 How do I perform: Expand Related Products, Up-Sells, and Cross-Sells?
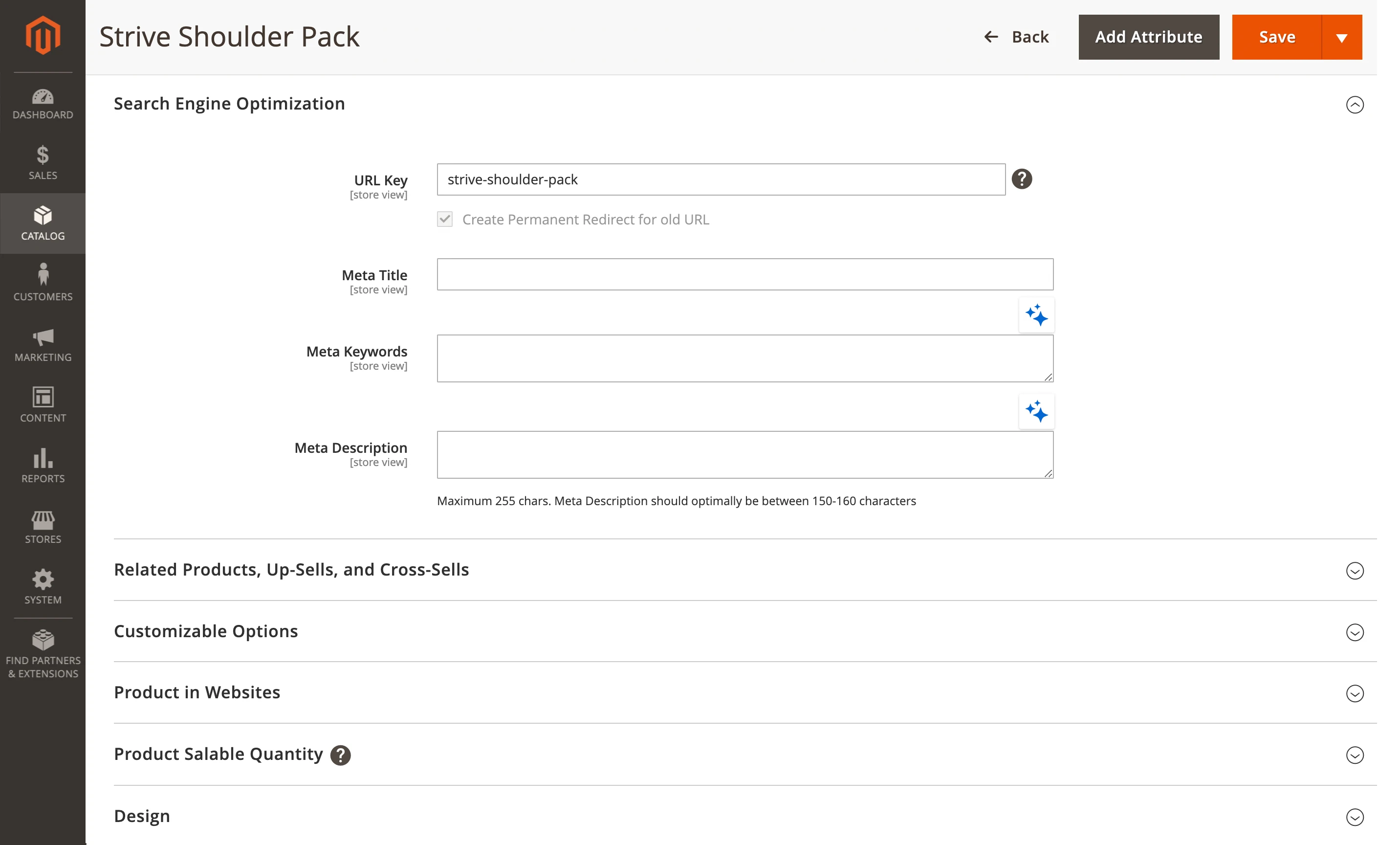1354,571
